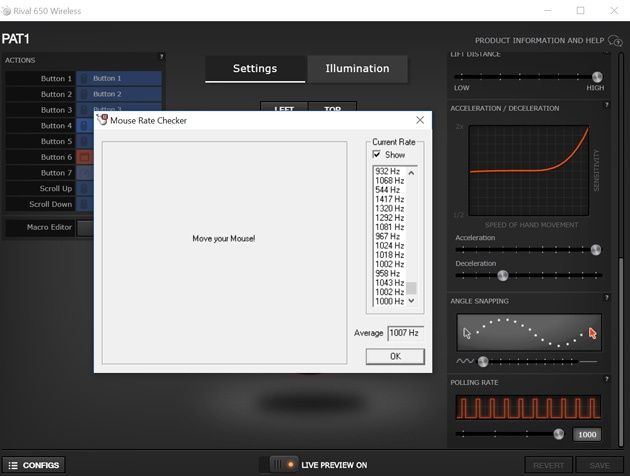Click the Scroll Down label row
Image resolution: width=630 pixels, height=476 pixels.
point(40,204)
